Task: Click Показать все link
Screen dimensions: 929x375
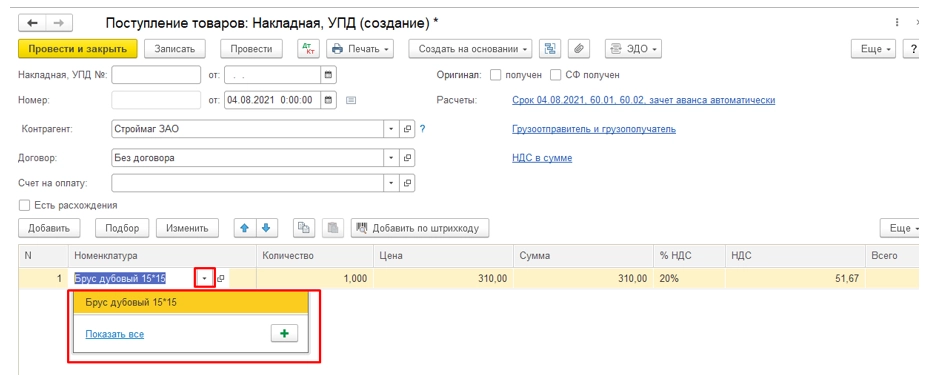Action: [115, 334]
